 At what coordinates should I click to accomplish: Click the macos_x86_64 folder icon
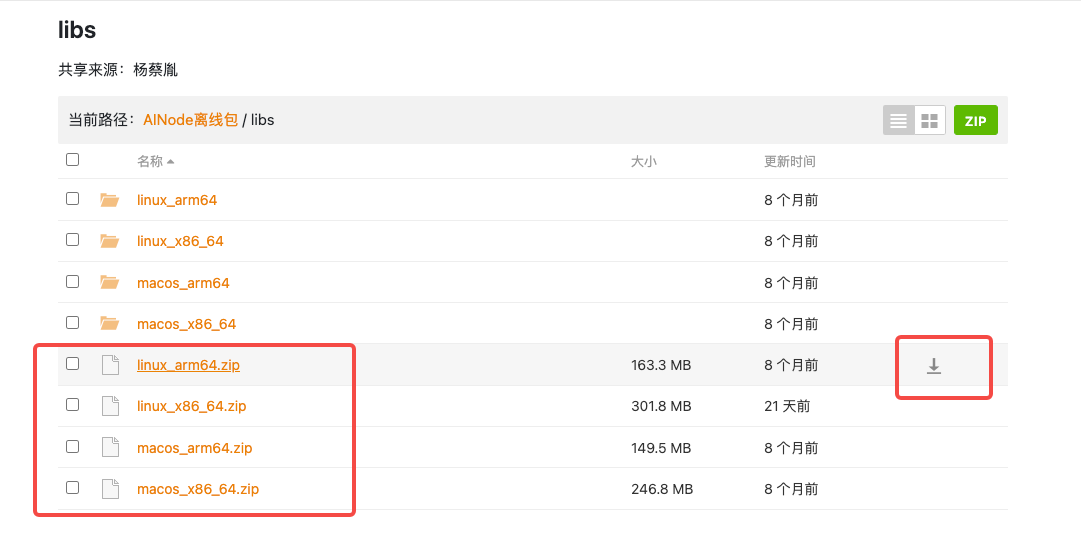110,324
